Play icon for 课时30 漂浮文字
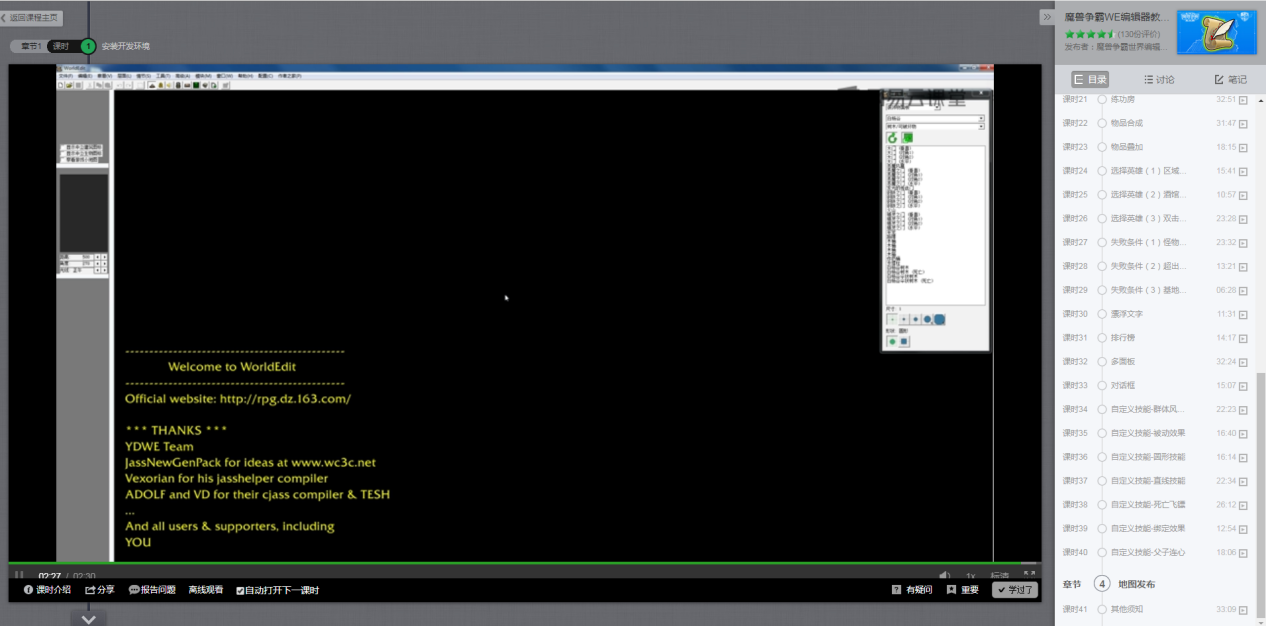The height and width of the screenshot is (626, 1266). click(x=1244, y=314)
